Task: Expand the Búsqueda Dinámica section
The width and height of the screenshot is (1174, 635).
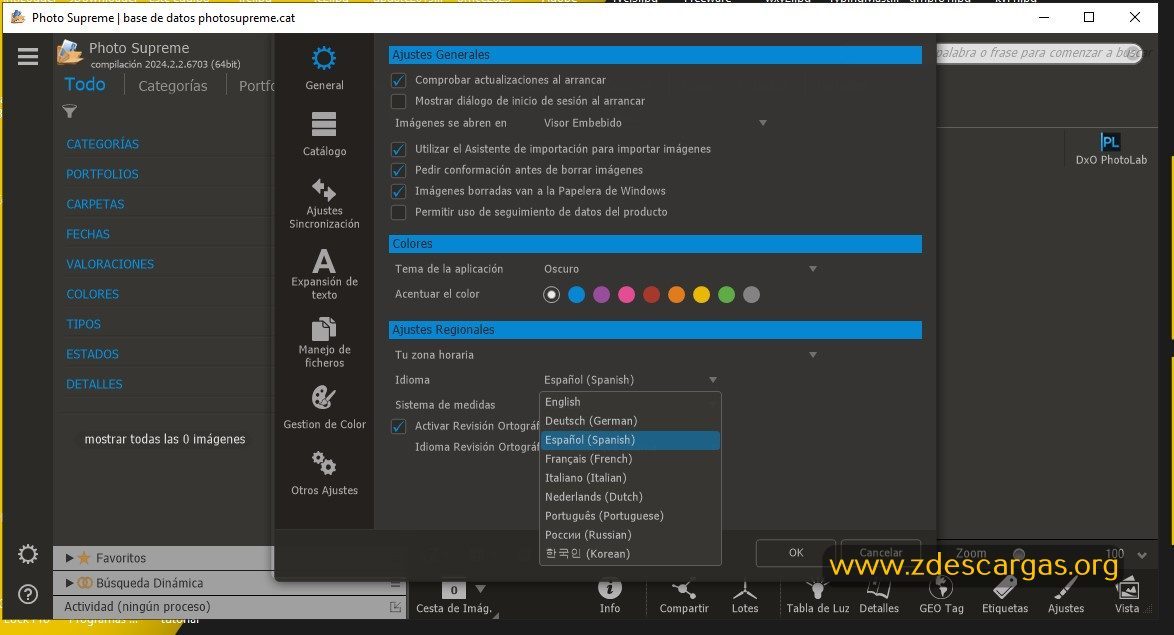Action: click(x=69, y=583)
